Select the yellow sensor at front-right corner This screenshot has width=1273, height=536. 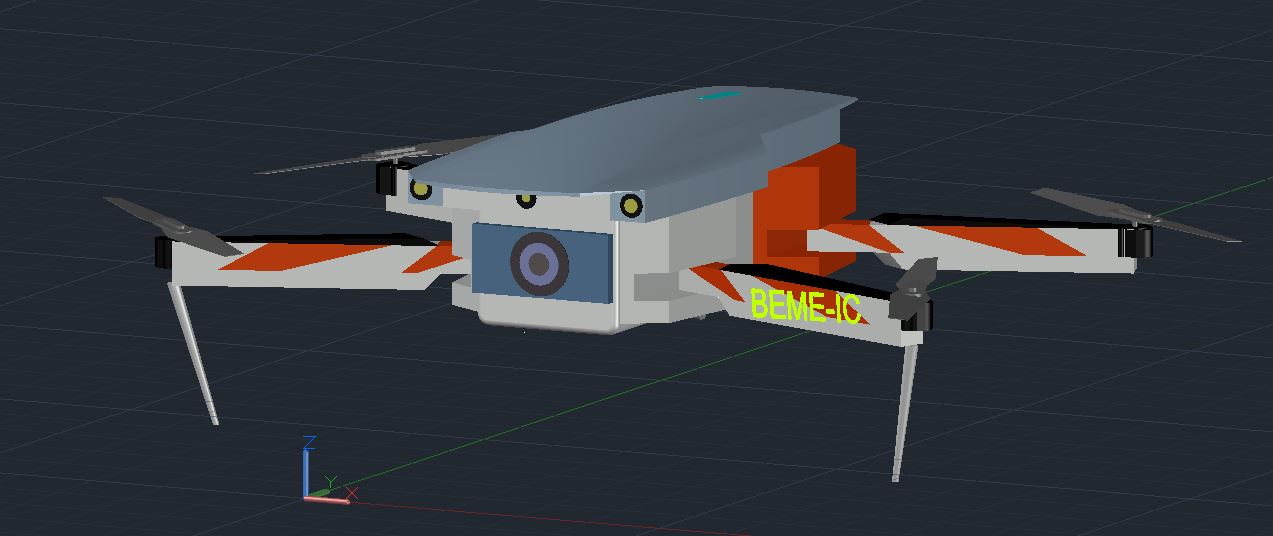coord(631,206)
